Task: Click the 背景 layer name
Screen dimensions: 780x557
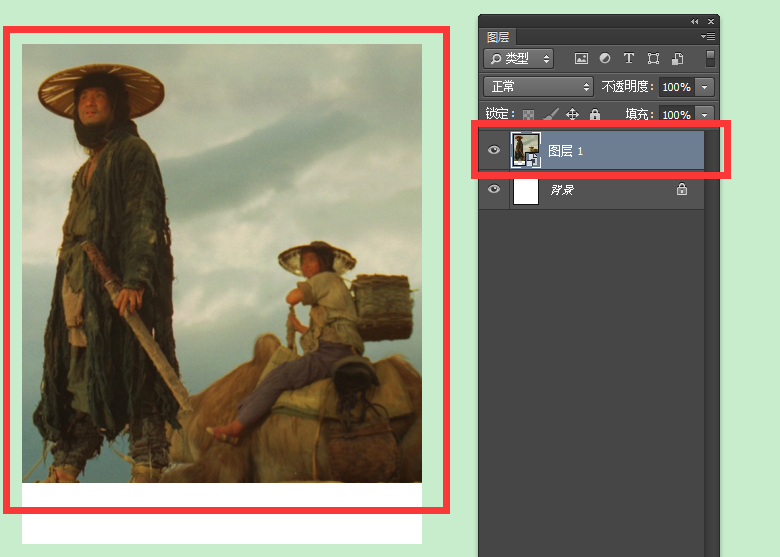Action: pyautogui.click(x=562, y=189)
